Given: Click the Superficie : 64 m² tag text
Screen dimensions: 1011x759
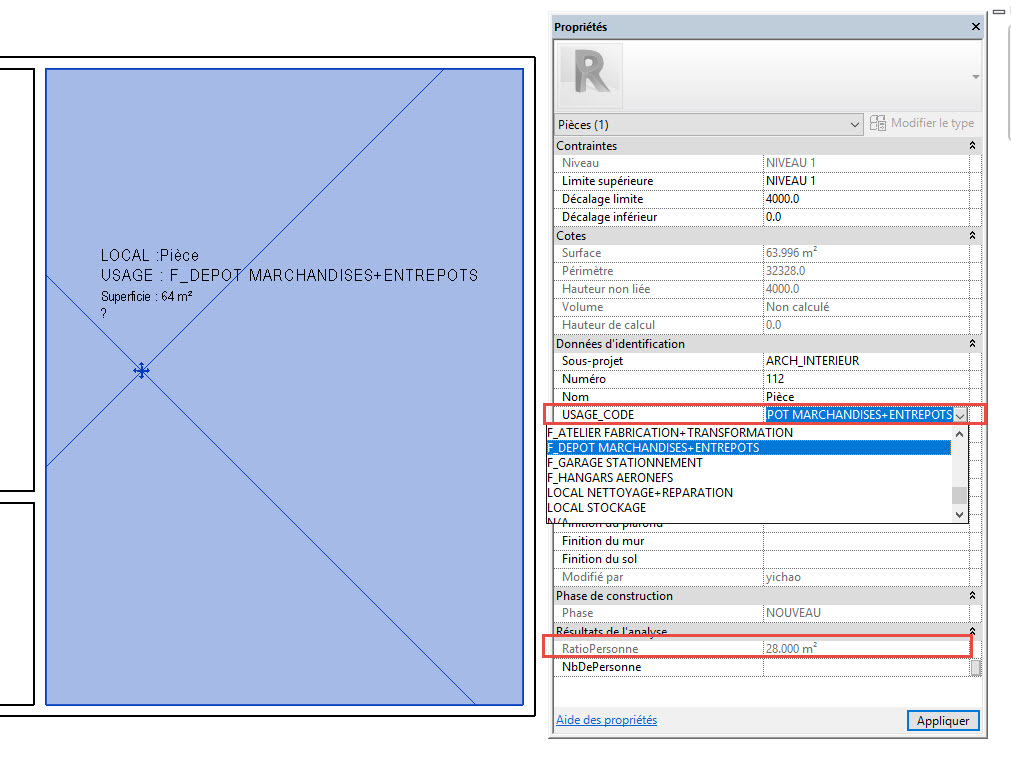Looking at the screenshot, I should tap(146, 297).
